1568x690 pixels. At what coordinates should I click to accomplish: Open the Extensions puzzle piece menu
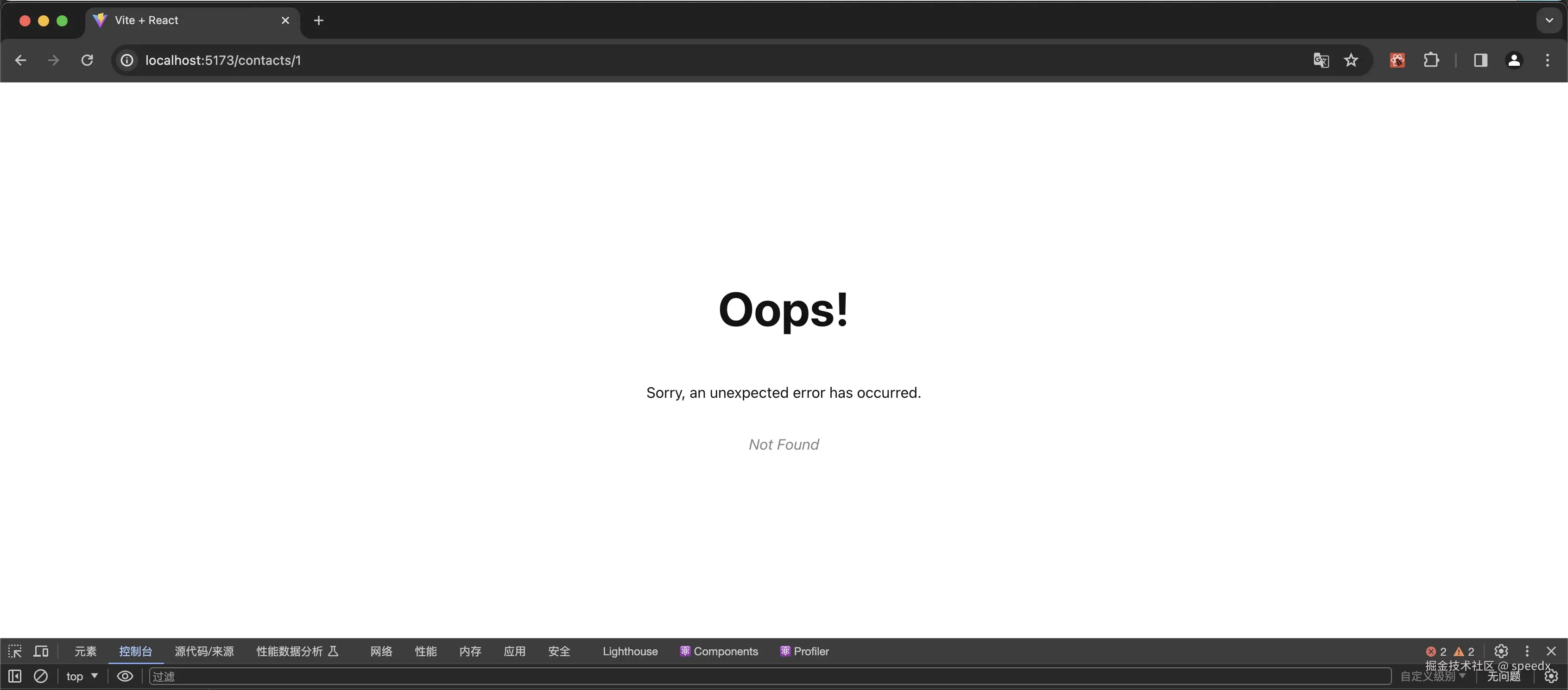pyautogui.click(x=1431, y=60)
